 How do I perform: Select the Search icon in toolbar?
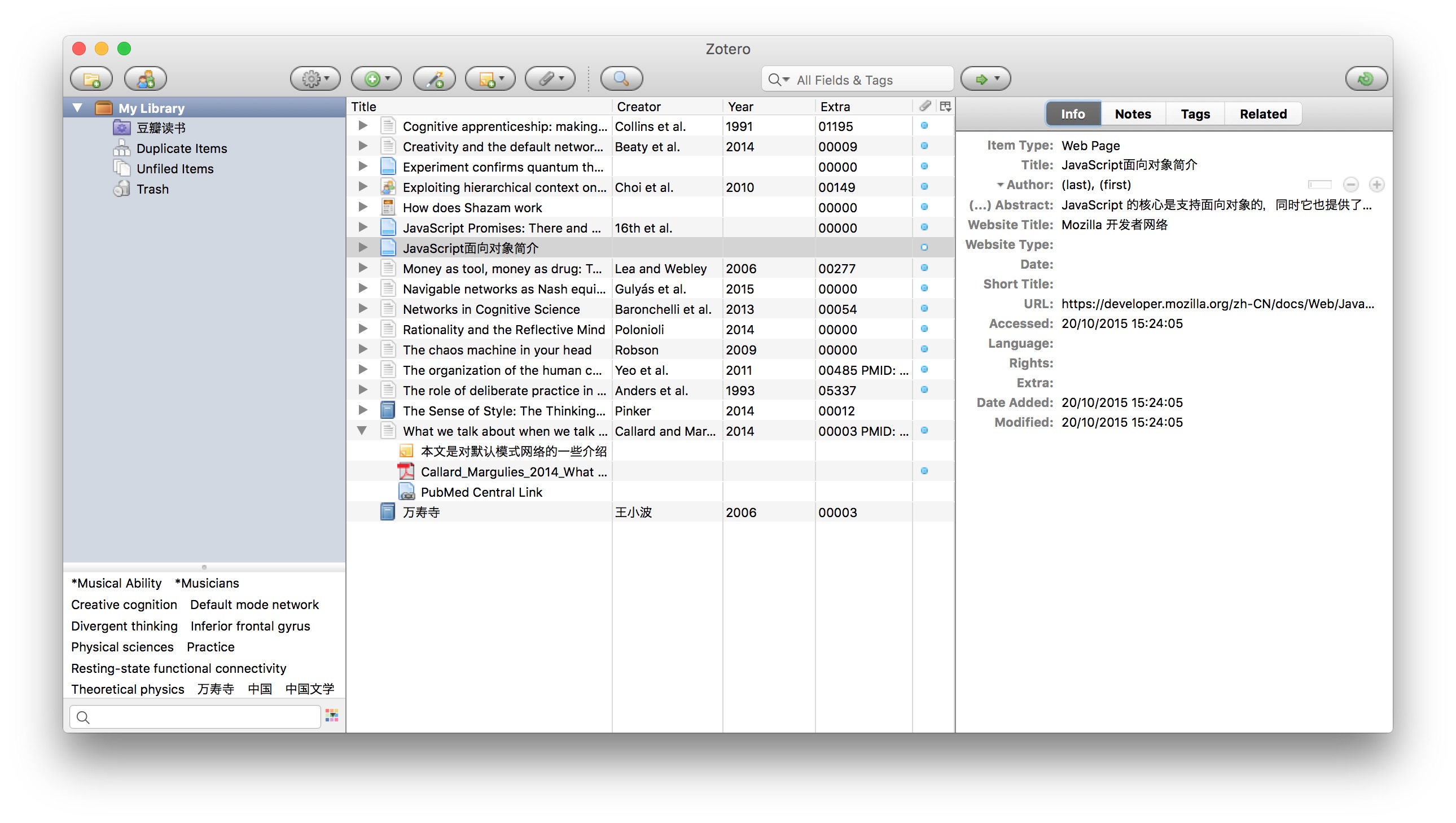click(620, 79)
